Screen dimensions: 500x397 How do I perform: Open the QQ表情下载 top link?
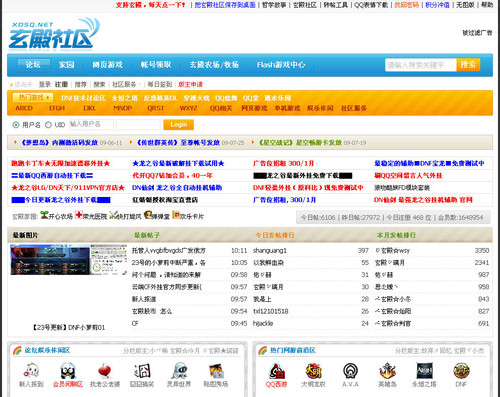point(371,5)
